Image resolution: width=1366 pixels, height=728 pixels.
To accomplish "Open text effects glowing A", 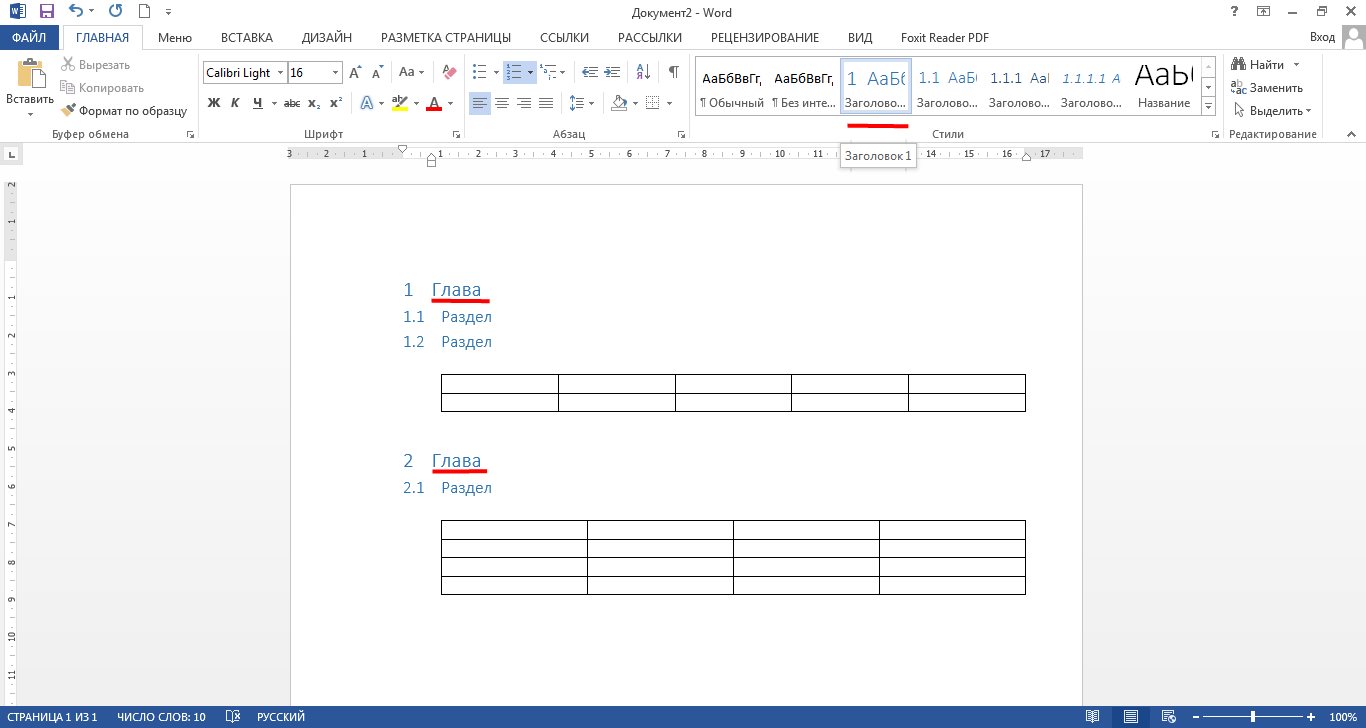I will tap(367, 103).
